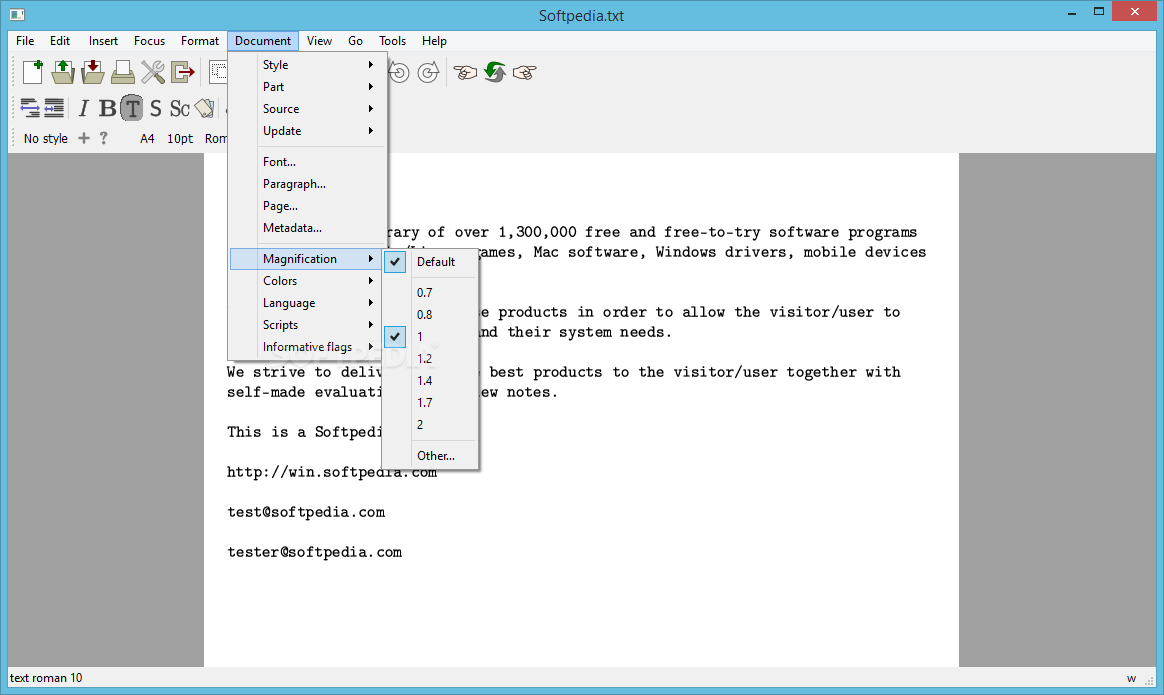Click the dashed selection box icon
Screen dimensions: 1164x695
click(218, 72)
